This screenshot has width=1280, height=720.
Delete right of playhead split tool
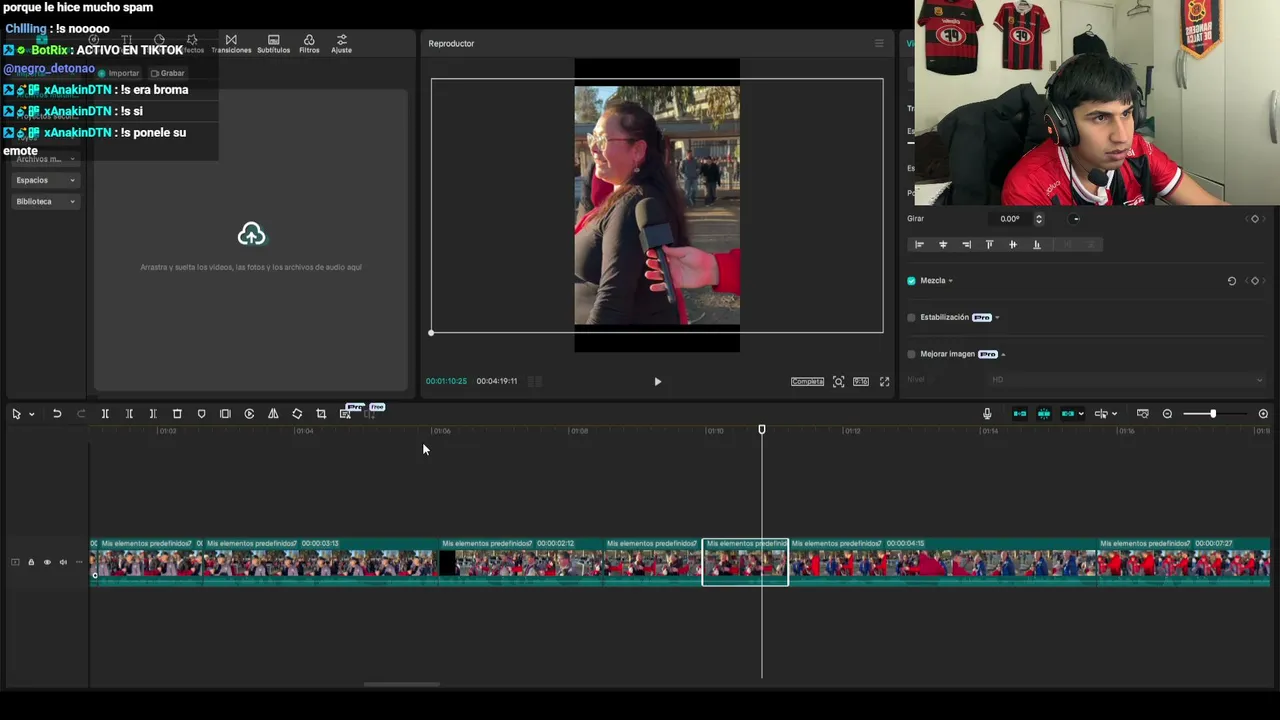(x=153, y=414)
